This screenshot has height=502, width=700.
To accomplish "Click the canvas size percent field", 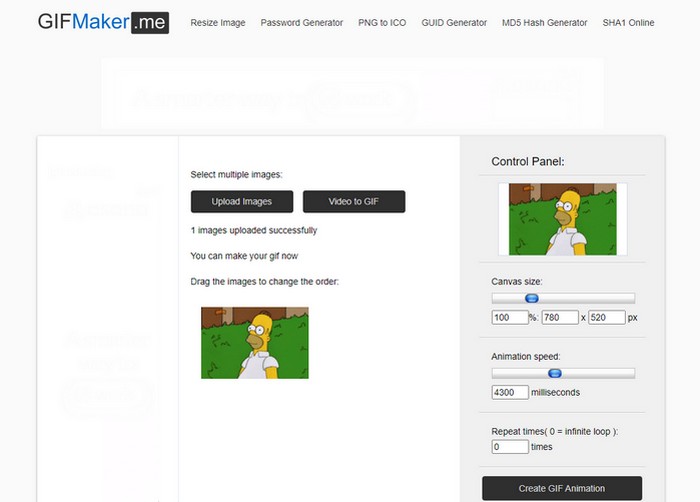I will pos(510,318).
